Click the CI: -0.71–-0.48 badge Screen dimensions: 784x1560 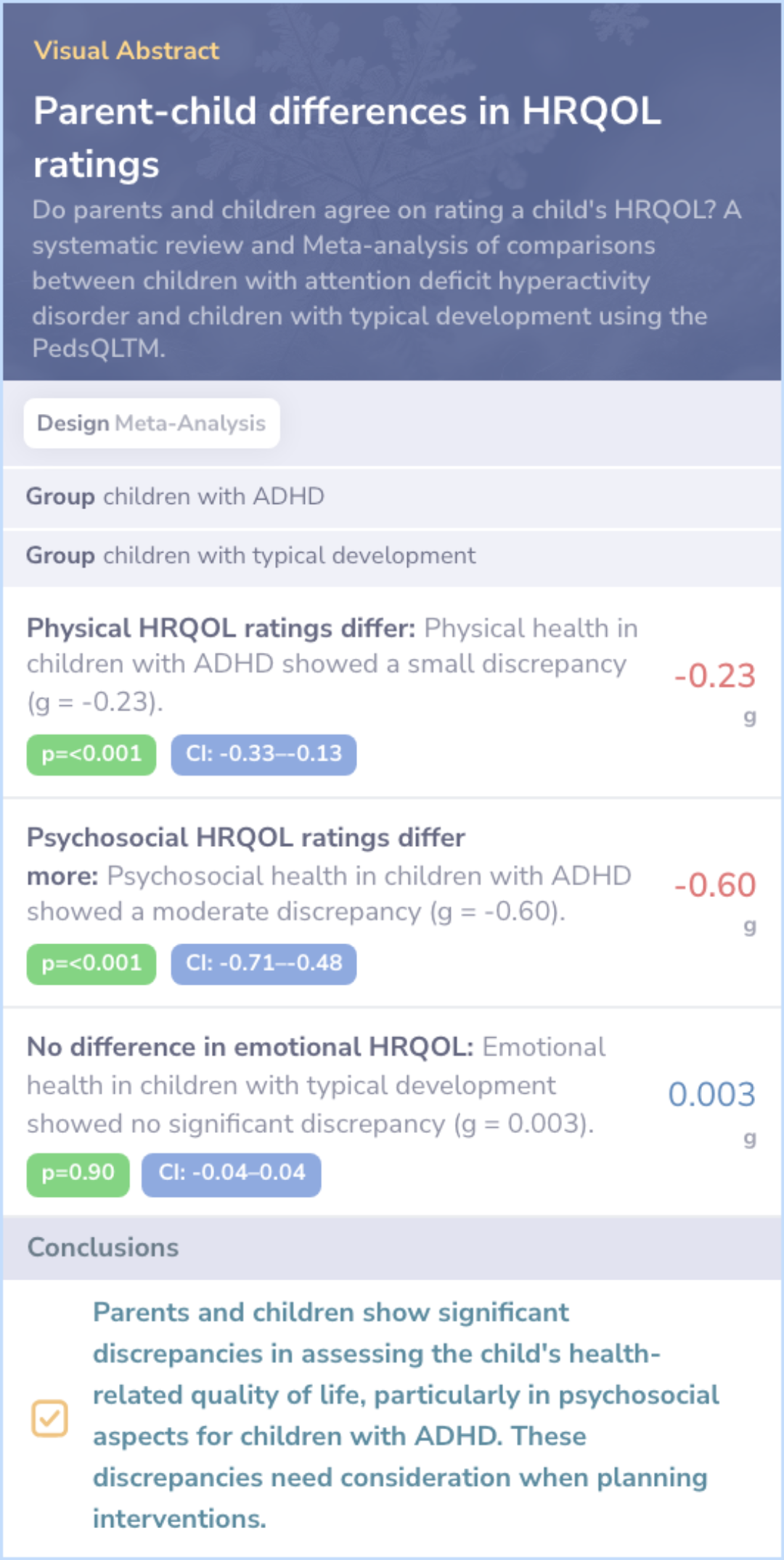tap(264, 964)
